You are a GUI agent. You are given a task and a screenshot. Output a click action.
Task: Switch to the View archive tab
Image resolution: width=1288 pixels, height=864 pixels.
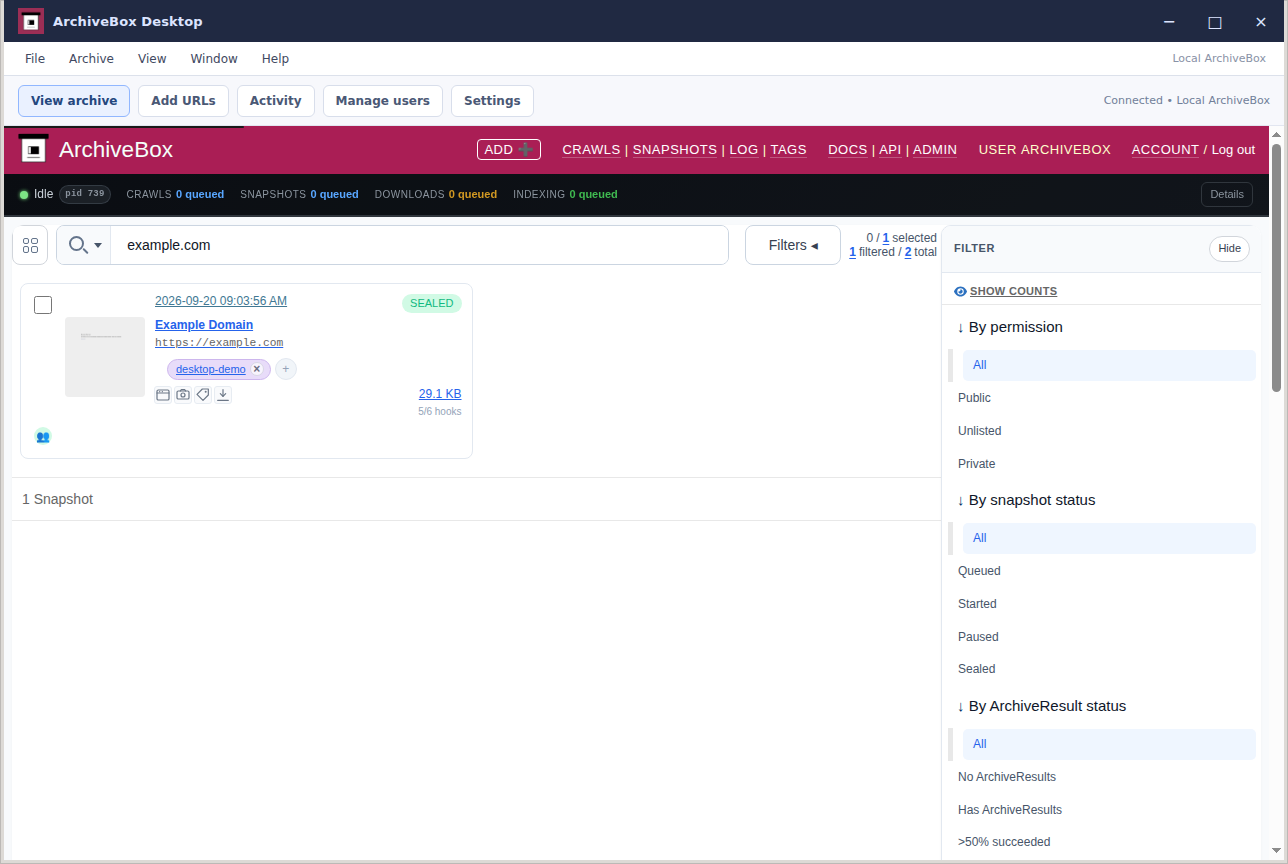(74, 101)
